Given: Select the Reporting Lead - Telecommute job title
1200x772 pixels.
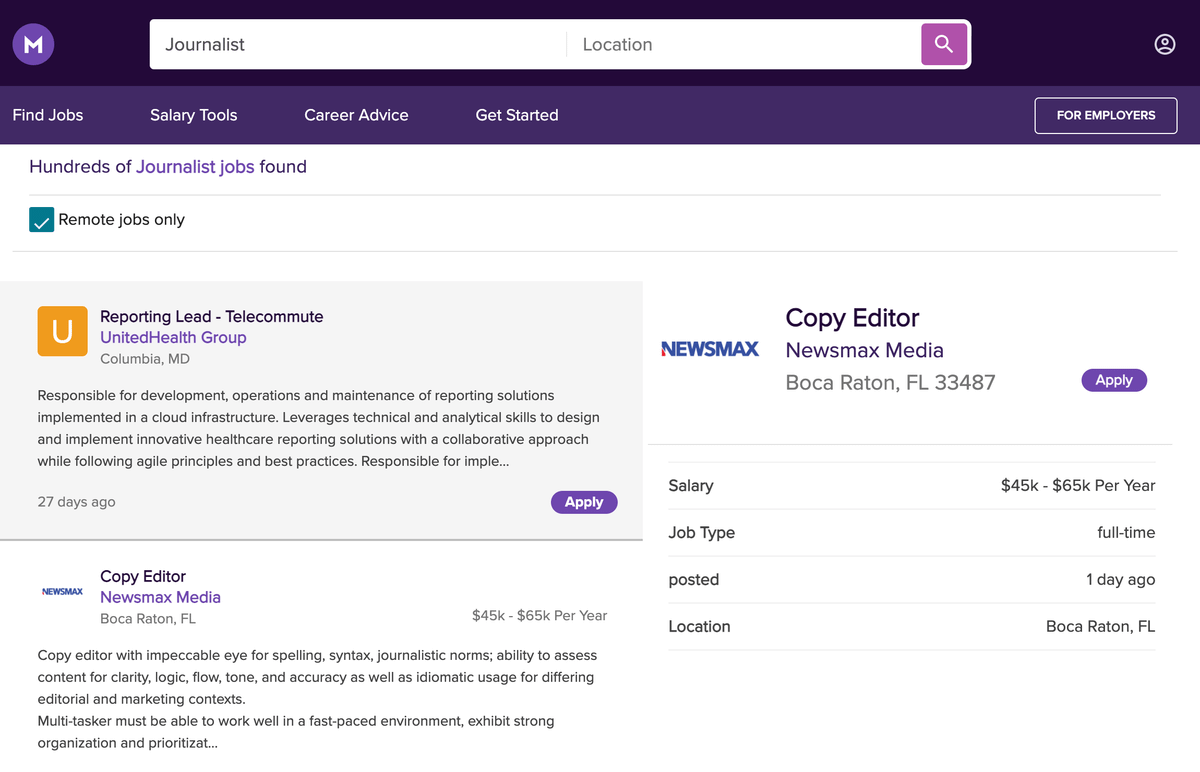Looking at the screenshot, I should [212, 317].
